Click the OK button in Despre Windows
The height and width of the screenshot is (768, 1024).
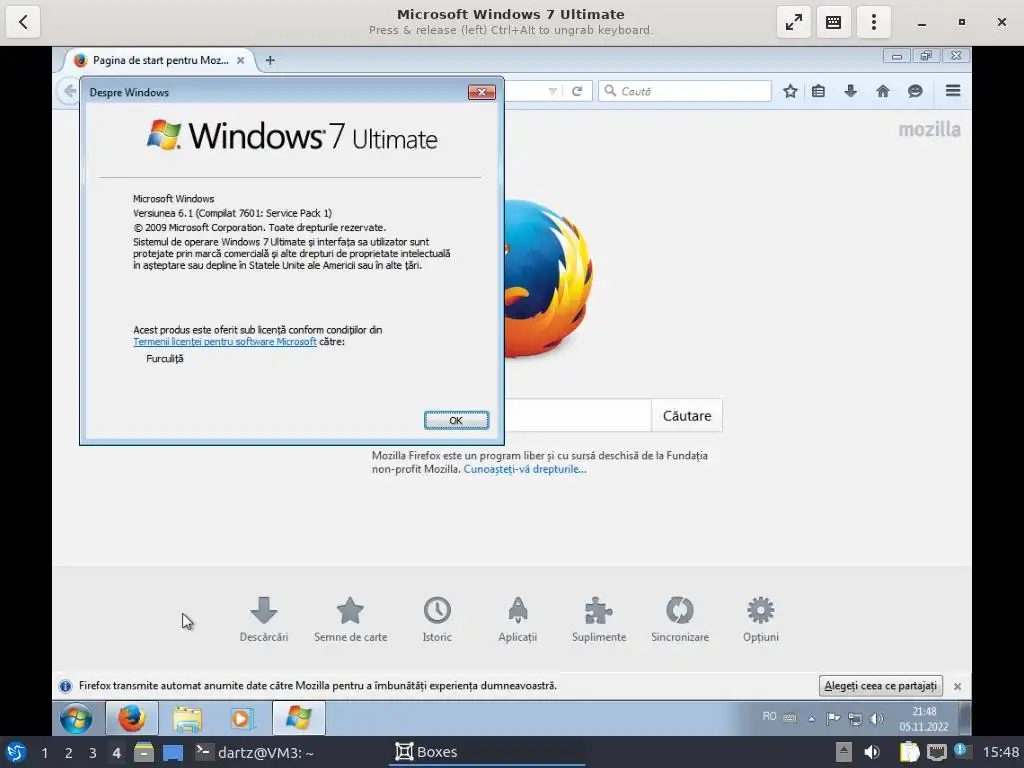tap(456, 420)
